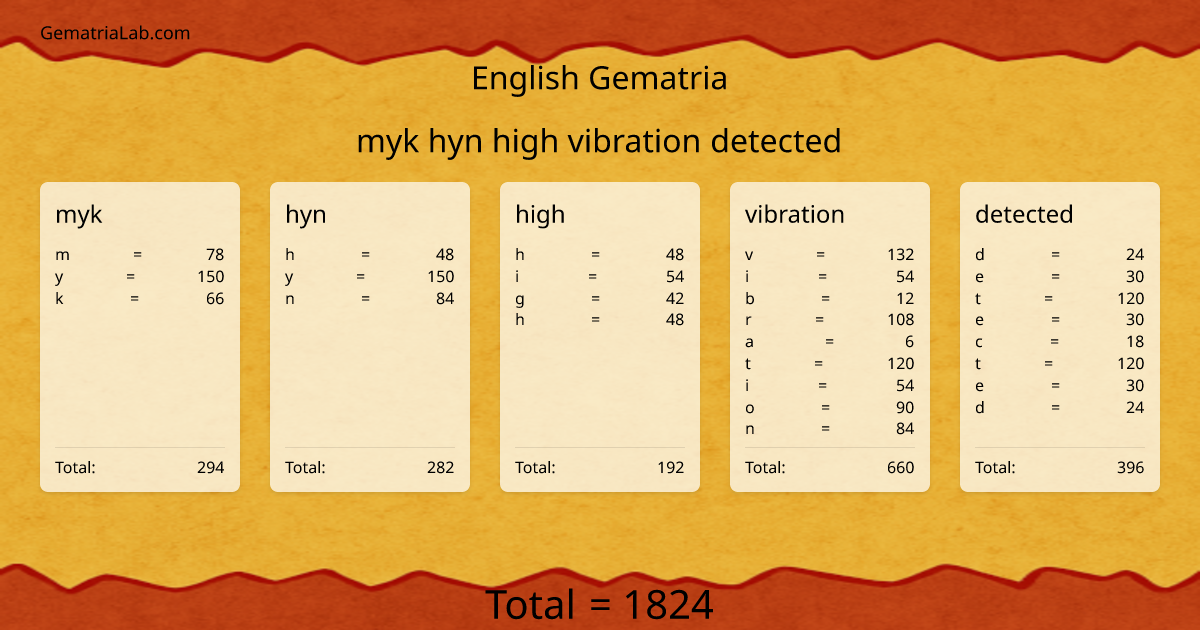Click letter 'v' in the vibration card
1200x630 pixels.
749,255
